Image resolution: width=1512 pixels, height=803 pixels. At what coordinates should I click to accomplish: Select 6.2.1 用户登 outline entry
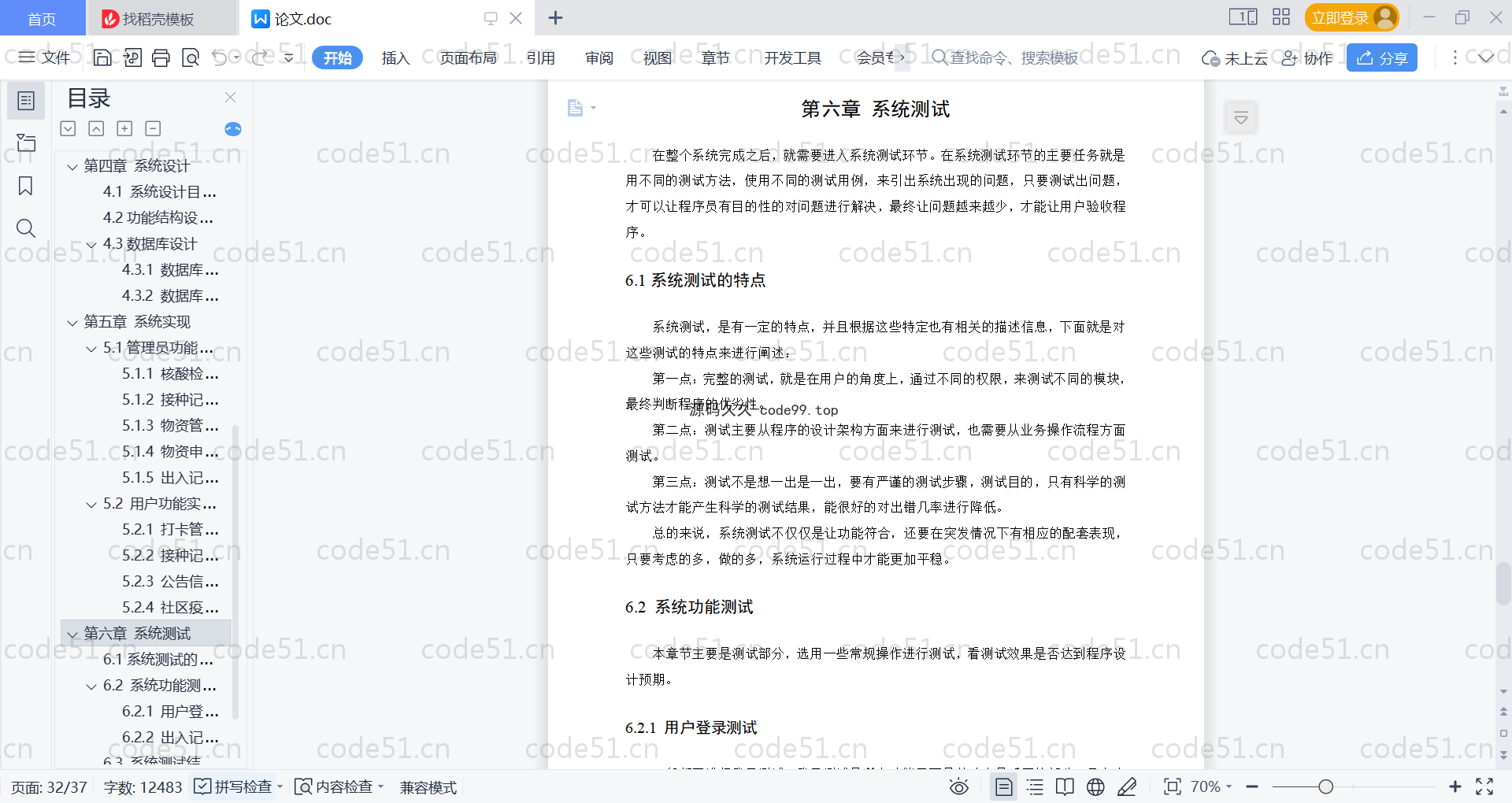(x=170, y=712)
